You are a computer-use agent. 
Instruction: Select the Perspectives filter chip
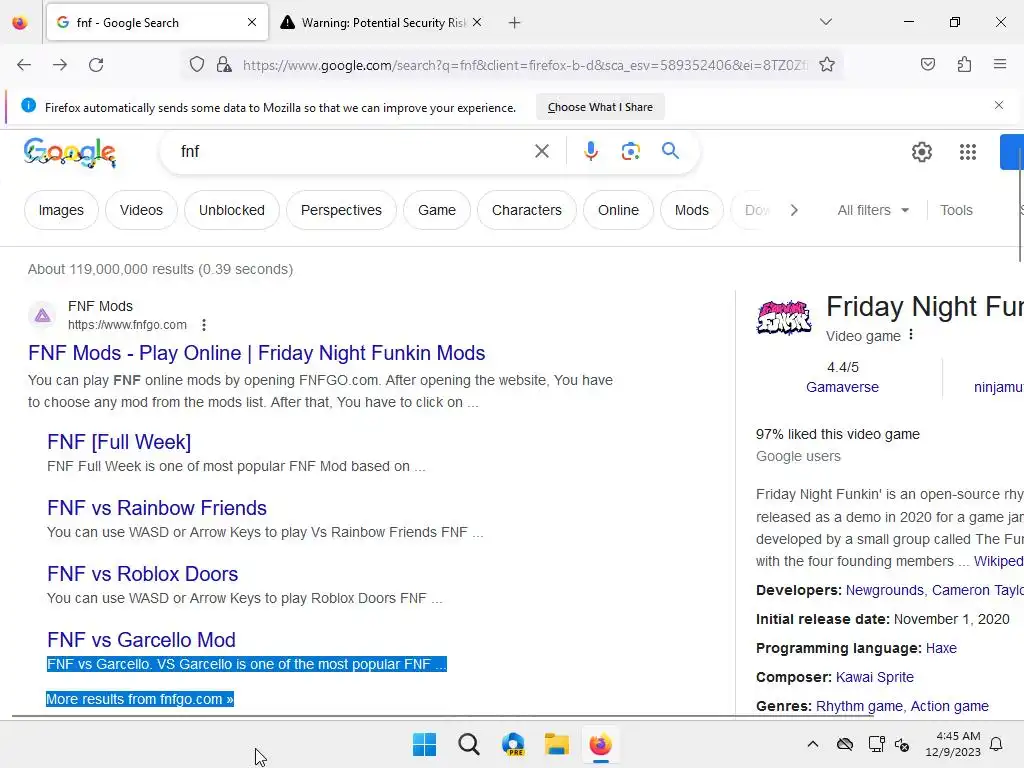[x=341, y=210]
